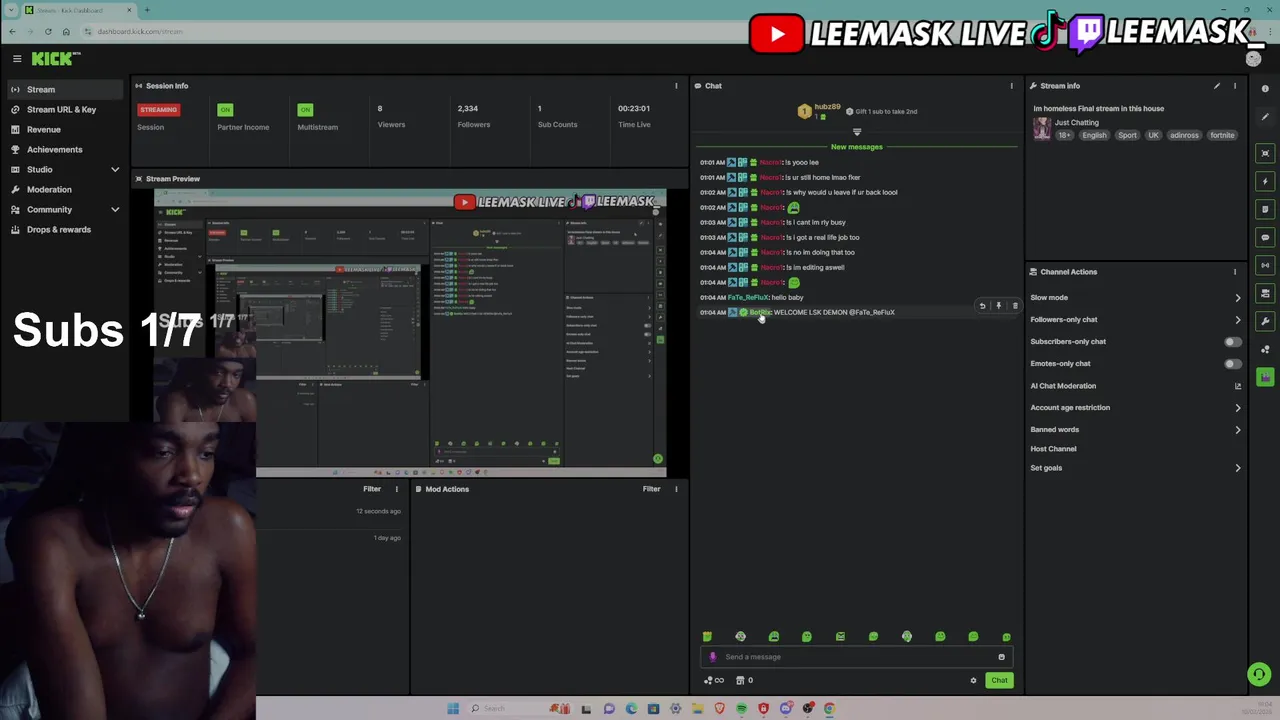Open Achievements page
Screen dimensions: 1280x720
tap(64, 149)
